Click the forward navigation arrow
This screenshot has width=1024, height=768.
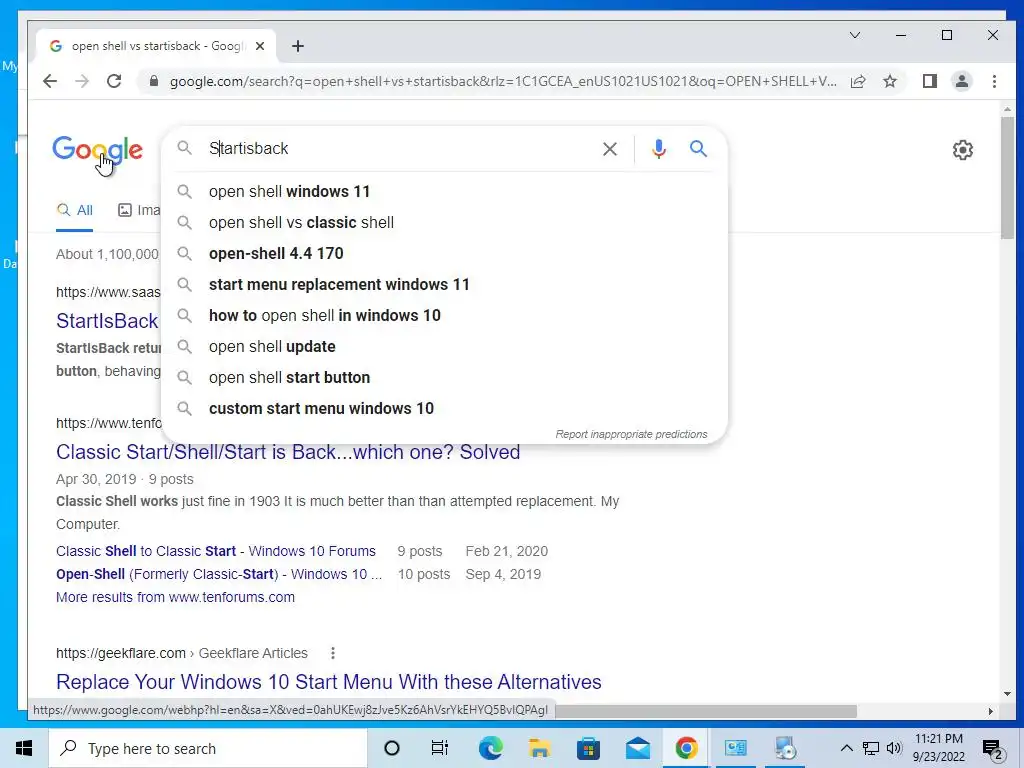(82, 81)
